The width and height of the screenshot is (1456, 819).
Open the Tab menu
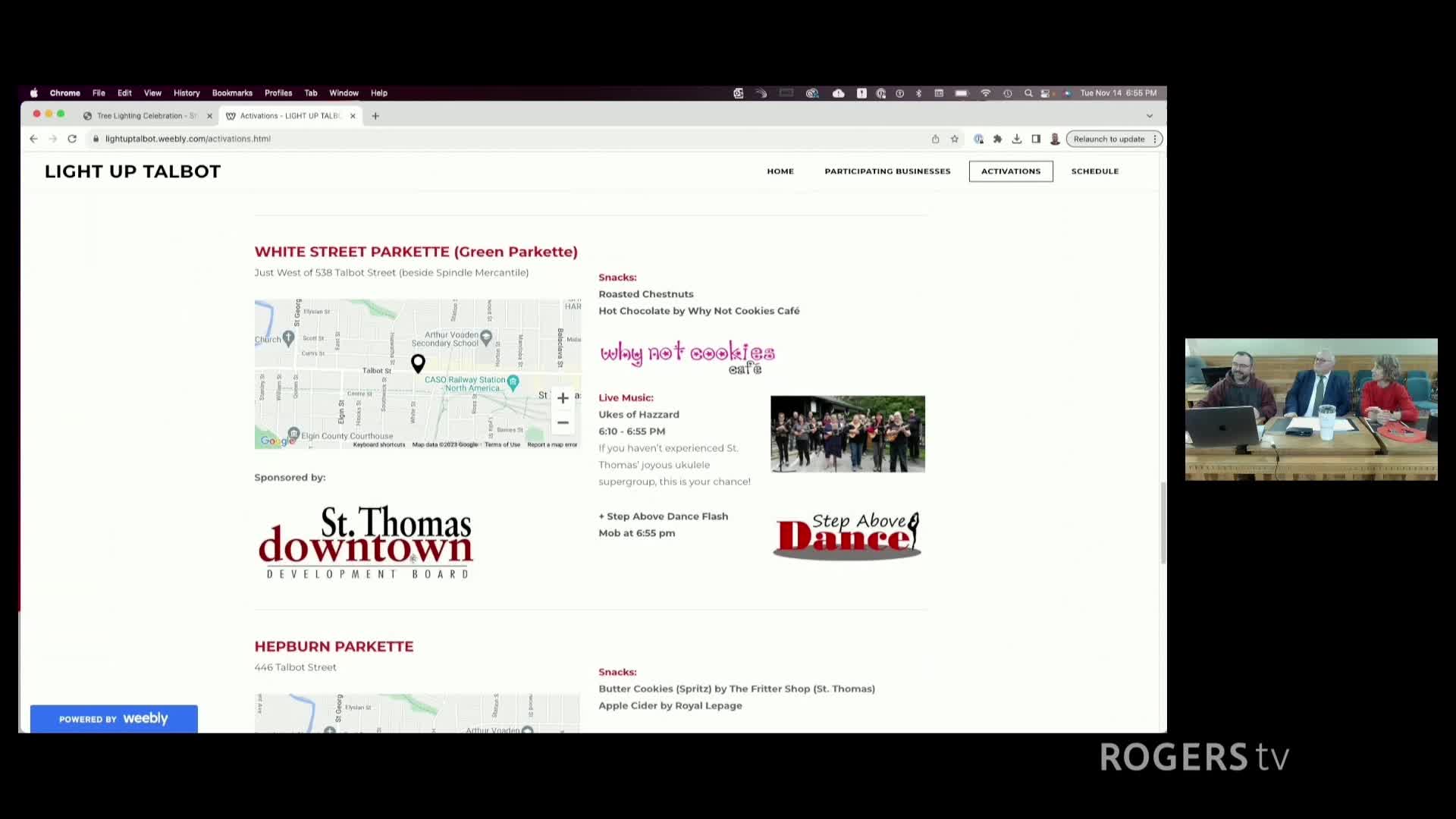click(311, 93)
